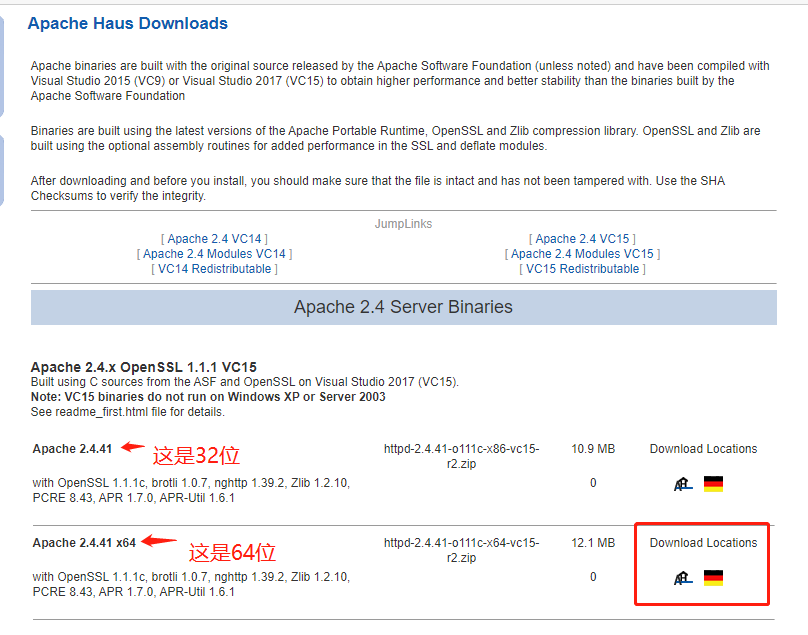The image size is (808, 635).
Task: Click the Apache 2.4.41 32-bit title
Action: pyautogui.click(x=72, y=449)
